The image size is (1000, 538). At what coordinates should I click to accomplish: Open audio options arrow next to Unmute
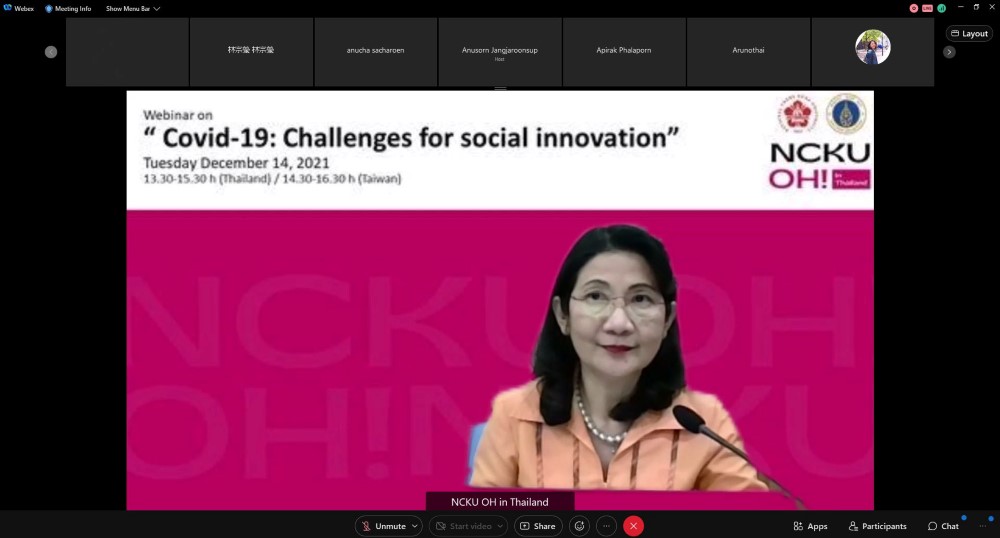[x=415, y=526]
